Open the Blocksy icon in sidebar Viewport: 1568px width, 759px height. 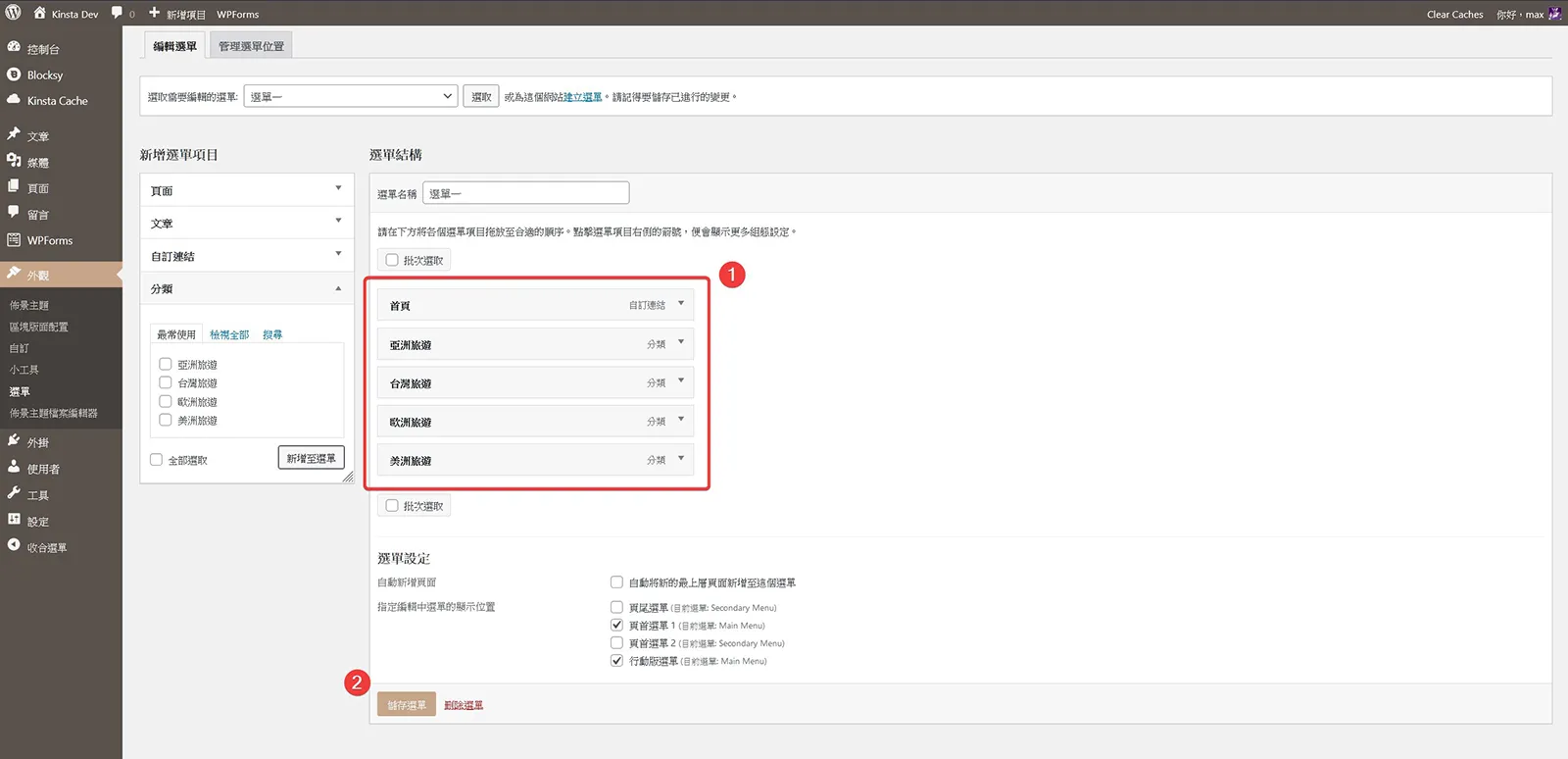[x=14, y=74]
